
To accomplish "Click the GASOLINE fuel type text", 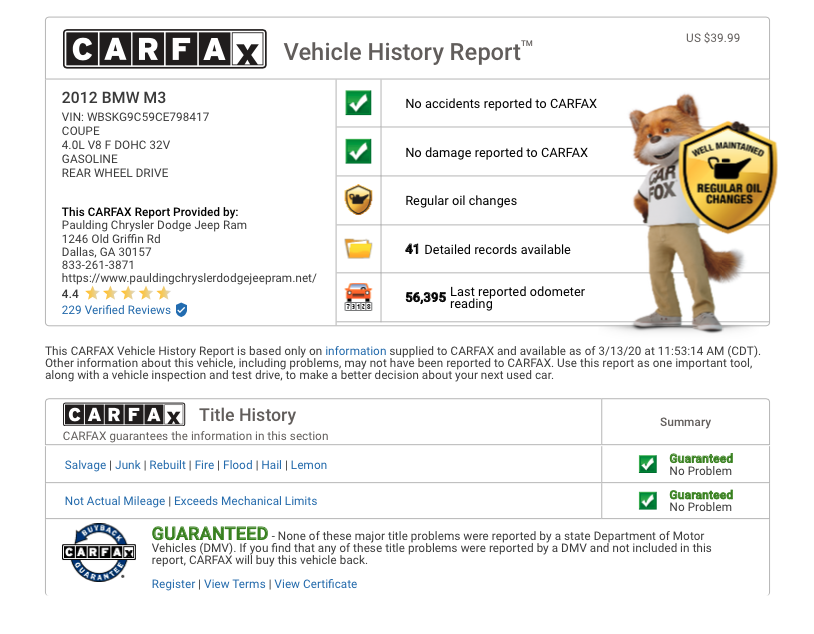I will pyautogui.click(x=89, y=159).
